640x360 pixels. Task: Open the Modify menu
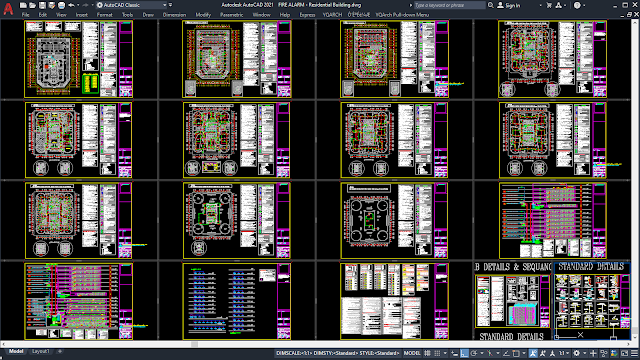coord(203,15)
